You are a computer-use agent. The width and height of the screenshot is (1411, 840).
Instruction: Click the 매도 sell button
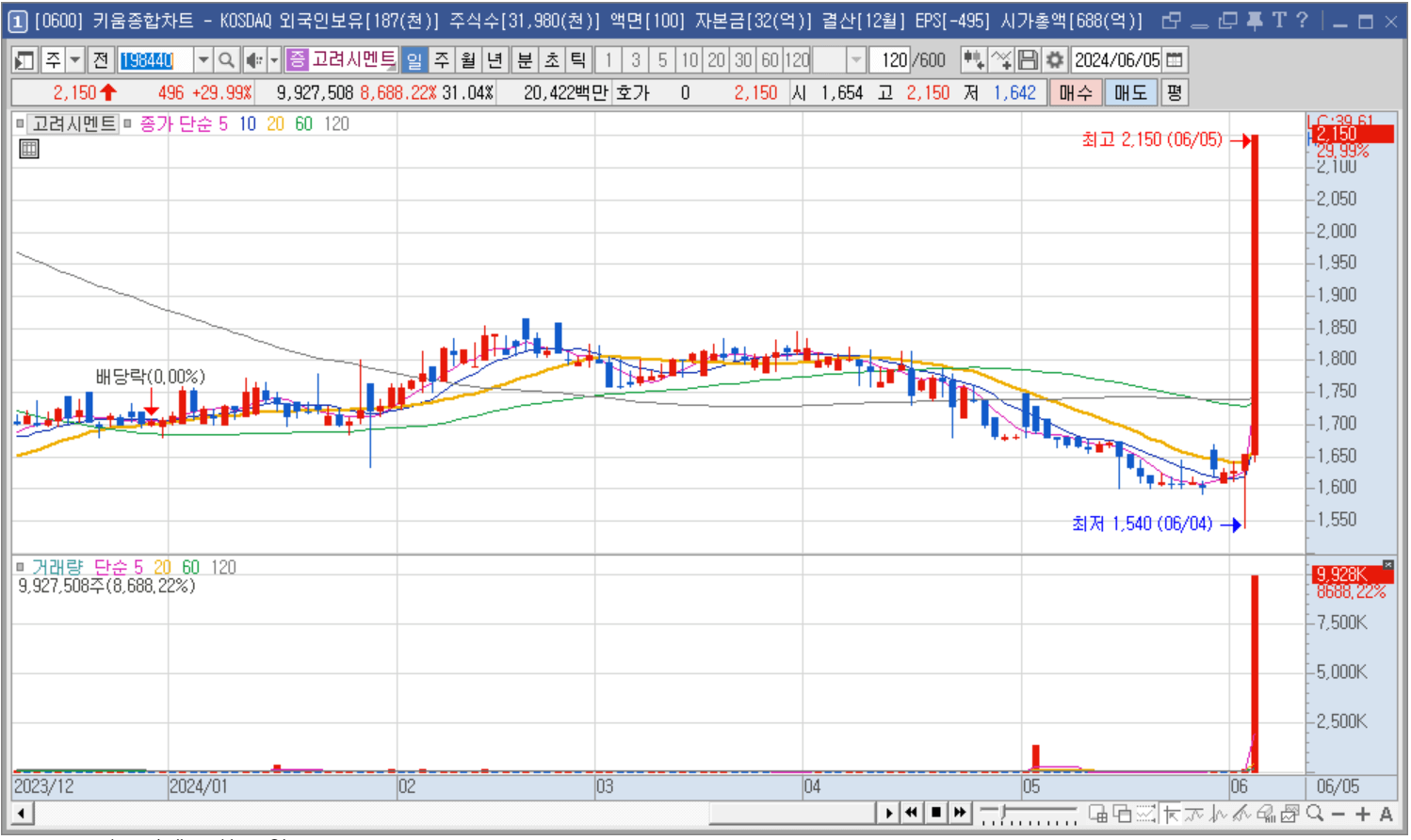(1130, 92)
